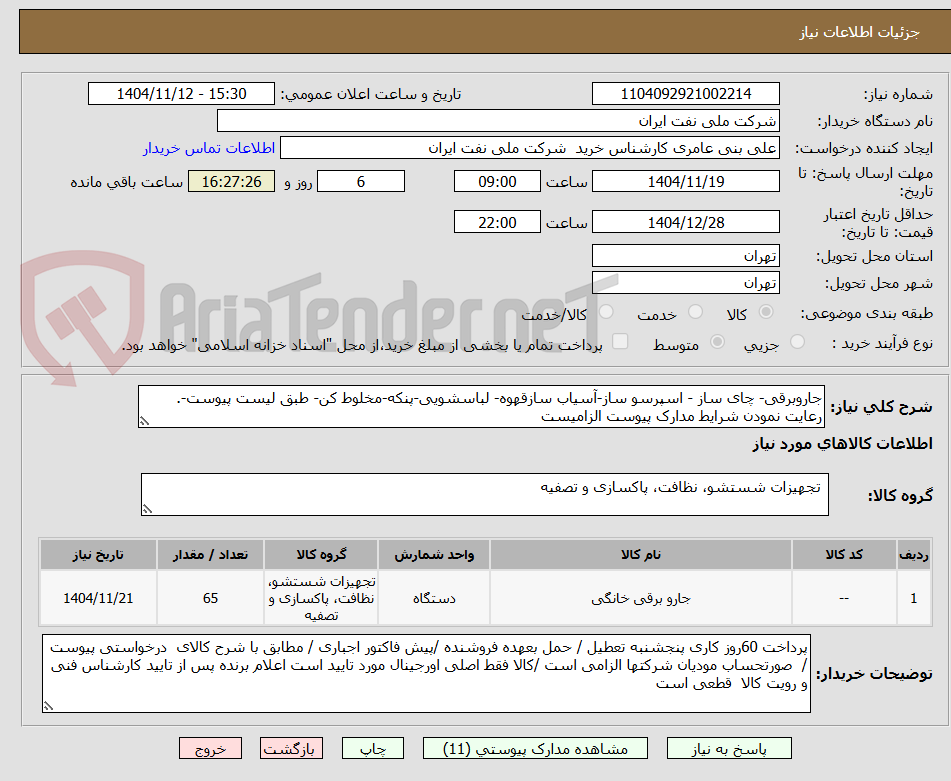Click the شهر محل تحویل field
The image size is (951, 781).
tap(685, 283)
